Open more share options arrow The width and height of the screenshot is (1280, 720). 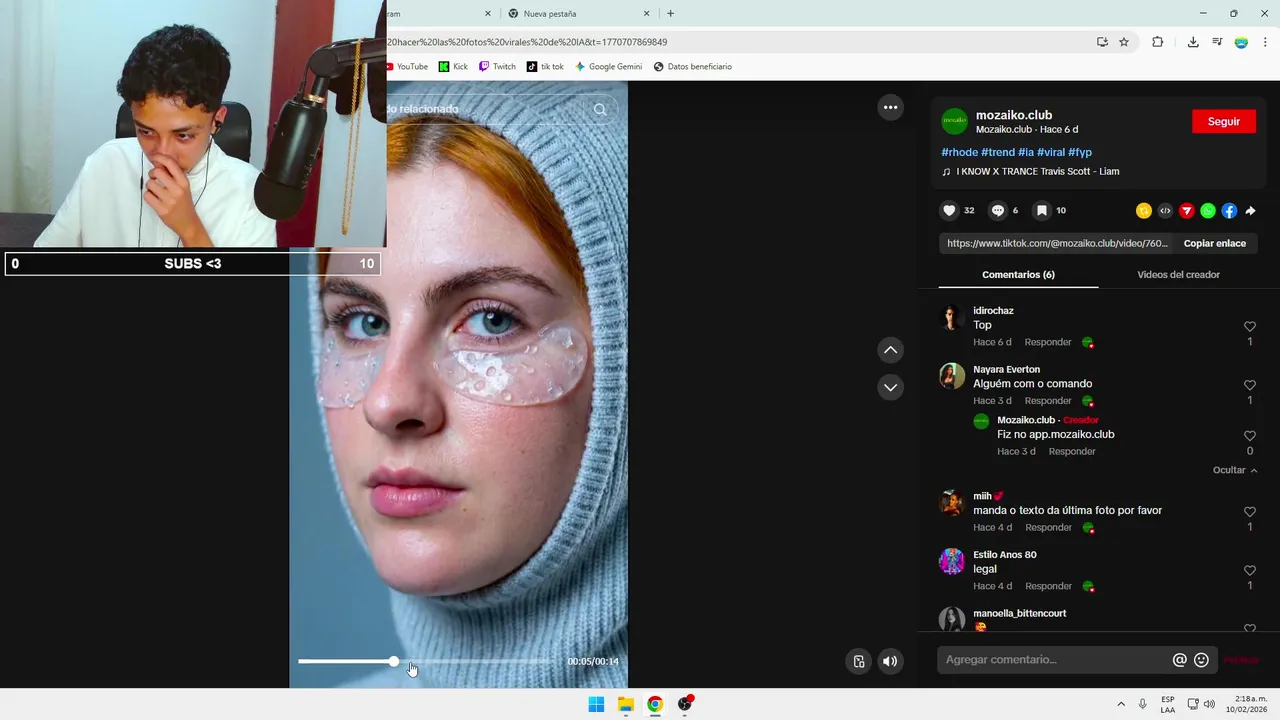[x=1250, y=211]
